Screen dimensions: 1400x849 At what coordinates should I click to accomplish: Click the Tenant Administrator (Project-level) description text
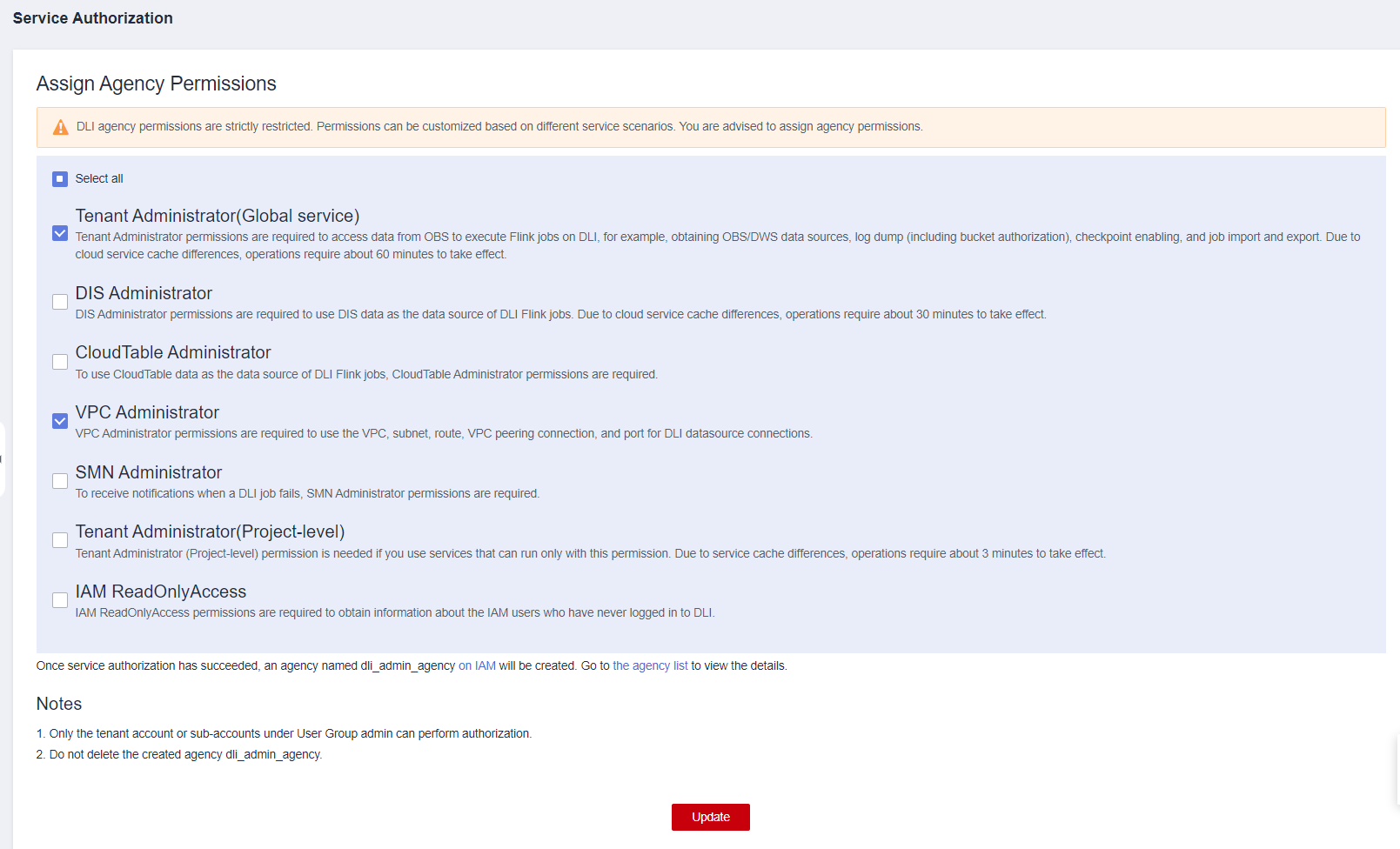(x=591, y=553)
